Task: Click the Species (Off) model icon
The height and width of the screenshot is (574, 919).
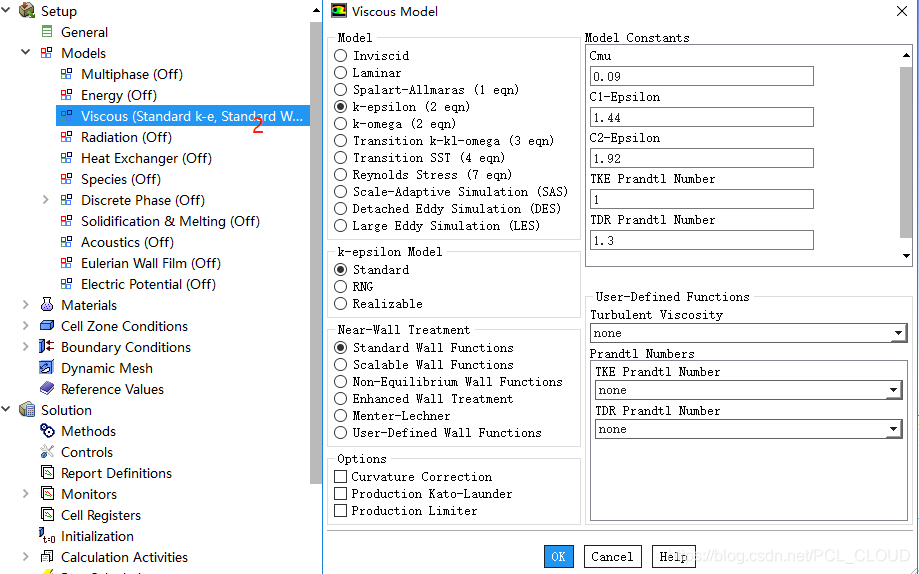Action: click(x=67, y=179)
